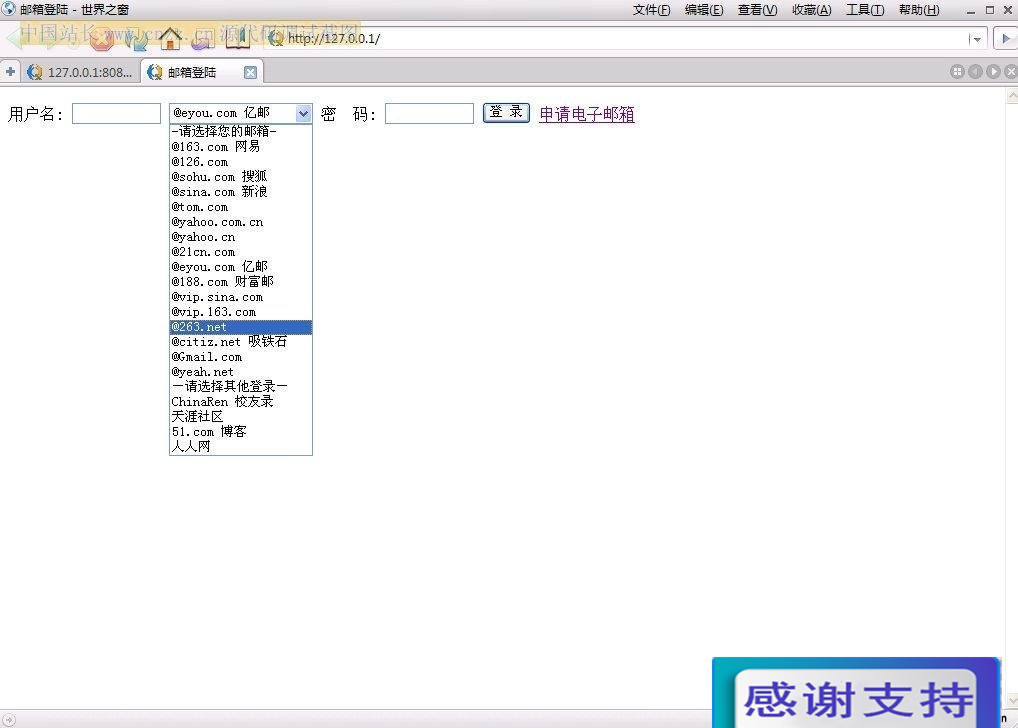Viewport: 1018px width, 728px height.
Task: Pick the @yeah.net option
Action: point(241,372)
